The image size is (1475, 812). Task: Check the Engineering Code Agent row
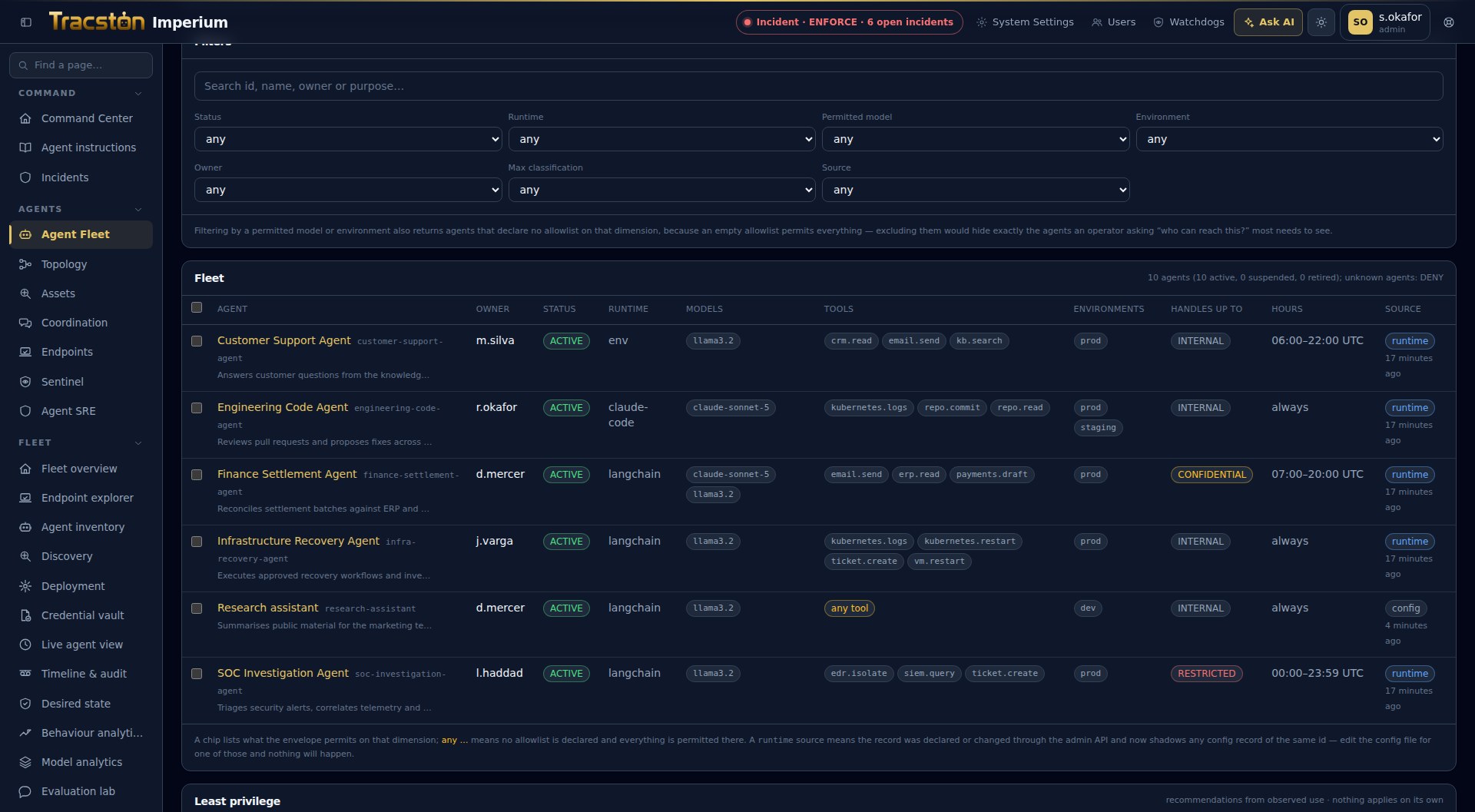pos(197,408)
